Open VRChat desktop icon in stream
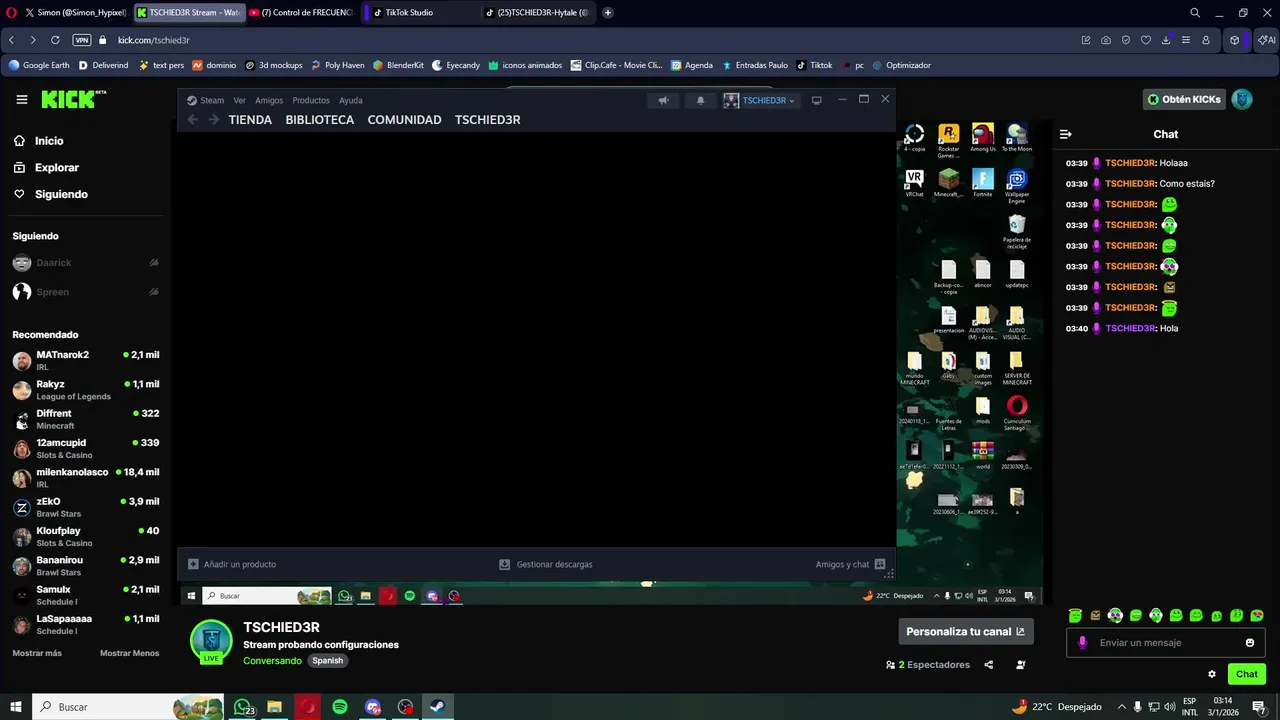This screenshot has width=1280, height=720. [914, 182]
